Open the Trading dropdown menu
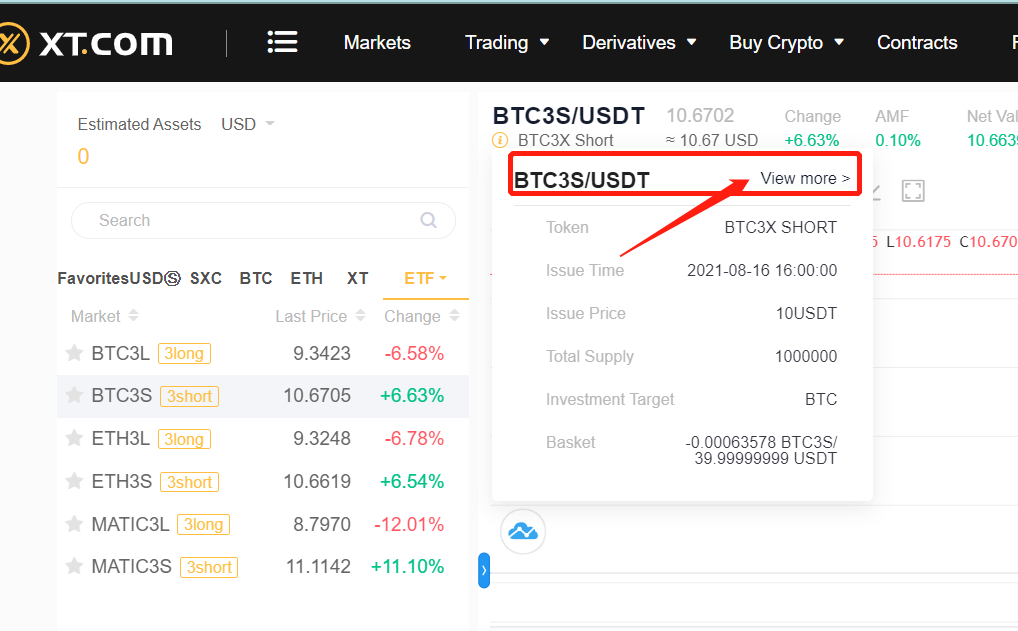1018x631 pixels. [x=507, y=43]
